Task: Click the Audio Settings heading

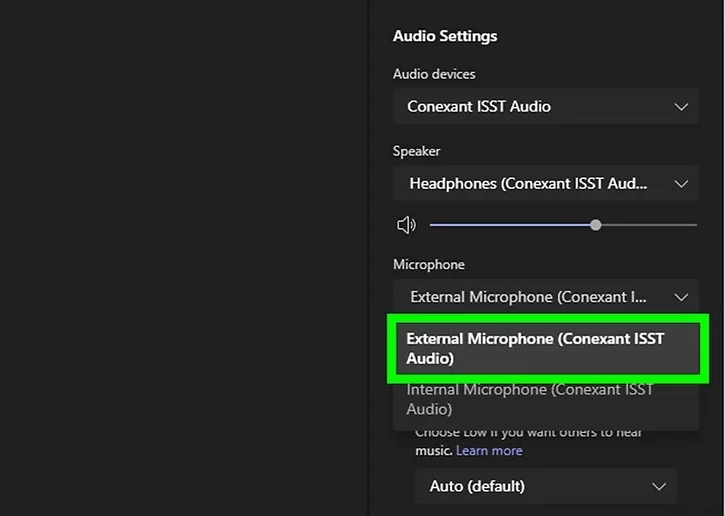Action: (445, 36)
